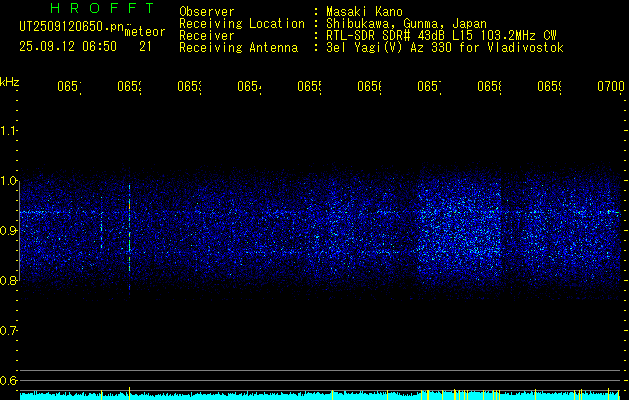Click the 'Receiving Antenna' label
Screen dimensions: 629x400
(239, 48)
